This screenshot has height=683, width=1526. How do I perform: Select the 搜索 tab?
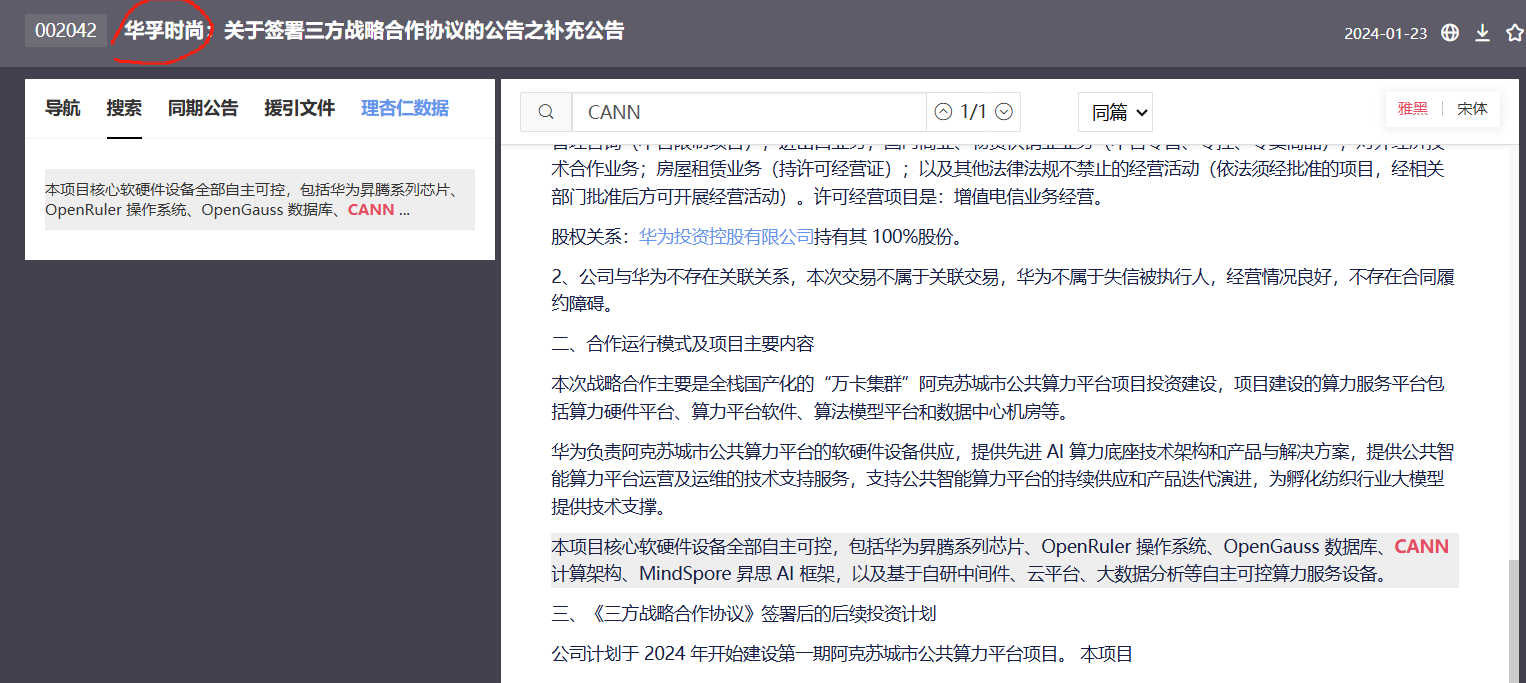point(124,108)
